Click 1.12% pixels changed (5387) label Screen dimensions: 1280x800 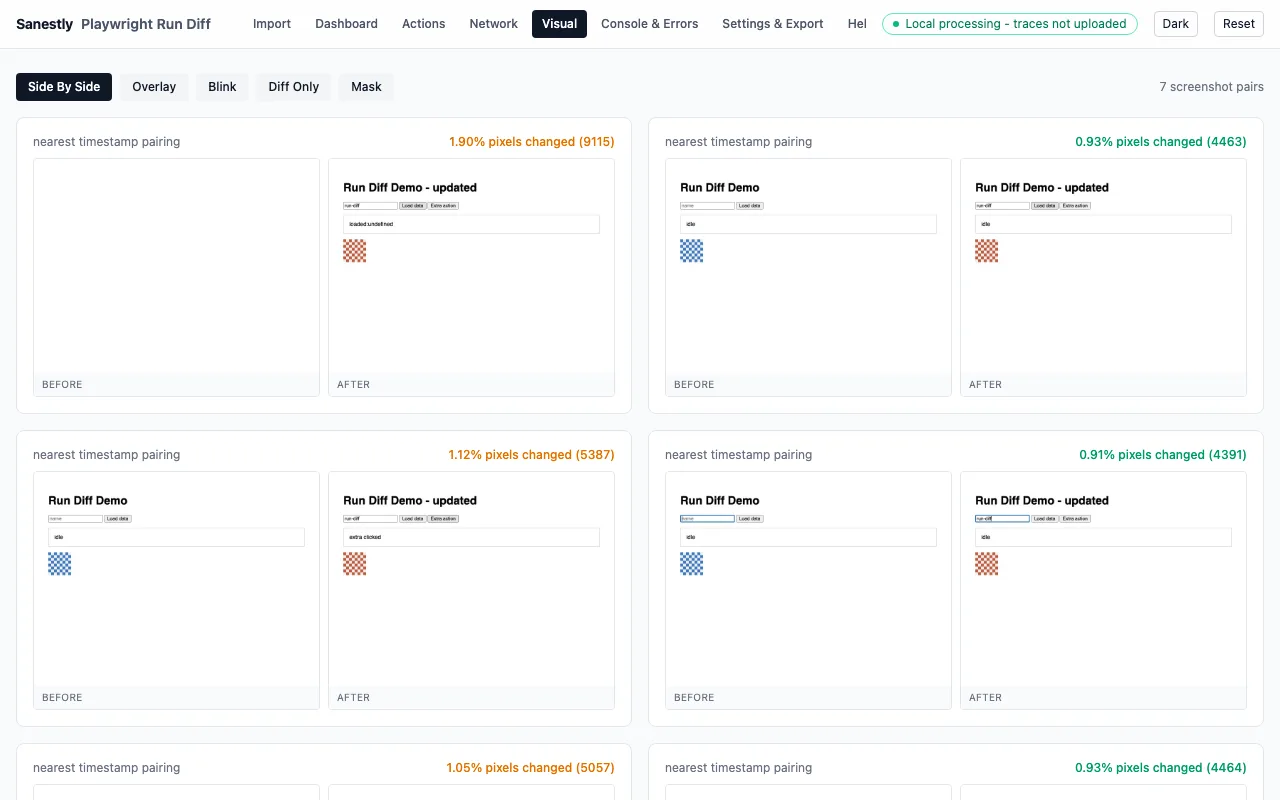(x=532, y=455)
